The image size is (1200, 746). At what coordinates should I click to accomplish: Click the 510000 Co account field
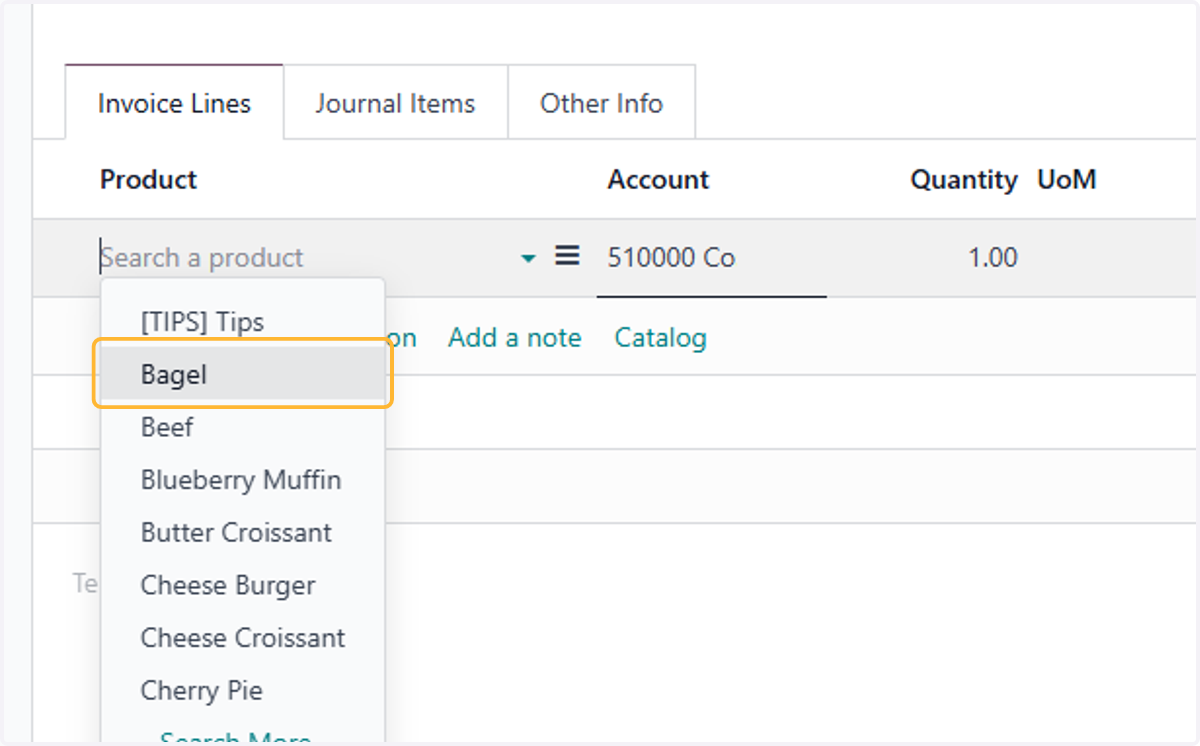(711, 258)
